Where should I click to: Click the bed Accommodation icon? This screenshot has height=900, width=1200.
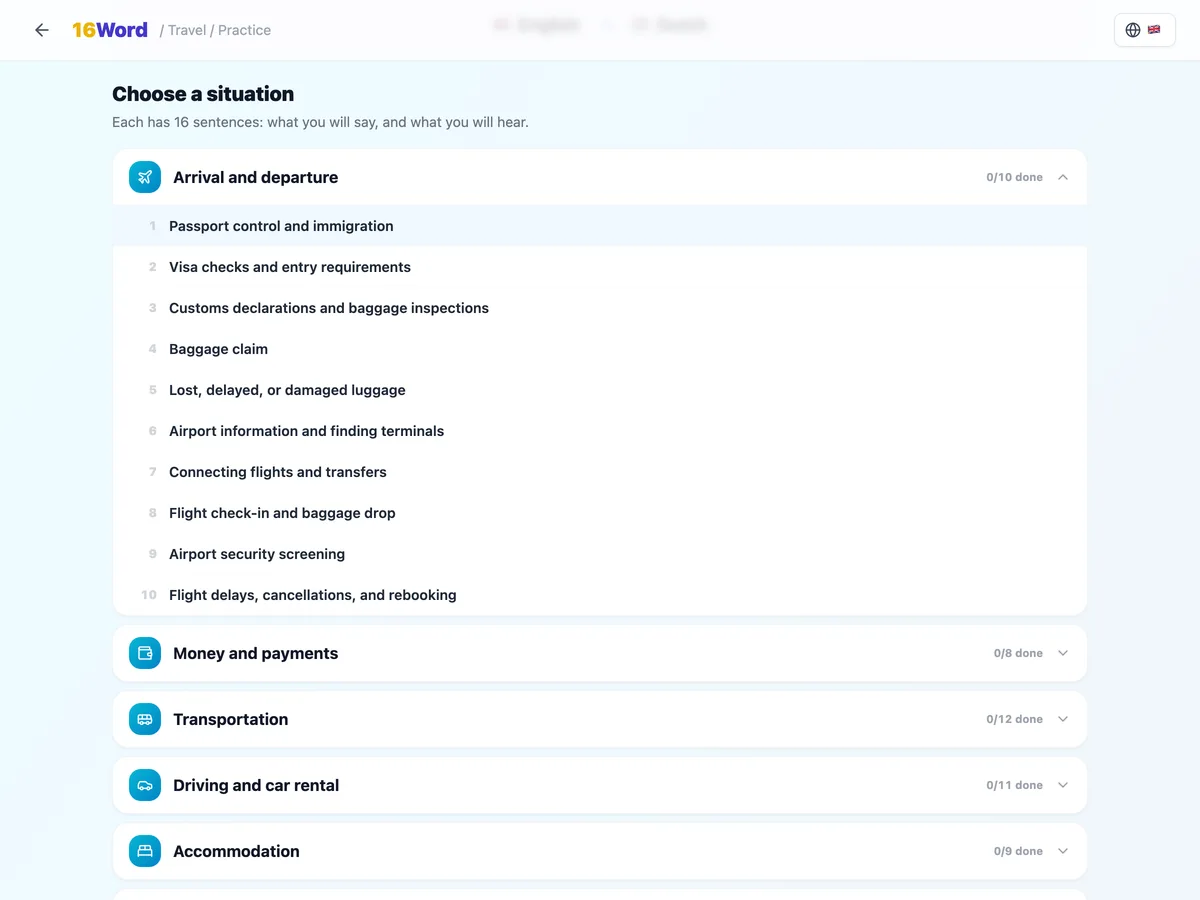[145, 851]
